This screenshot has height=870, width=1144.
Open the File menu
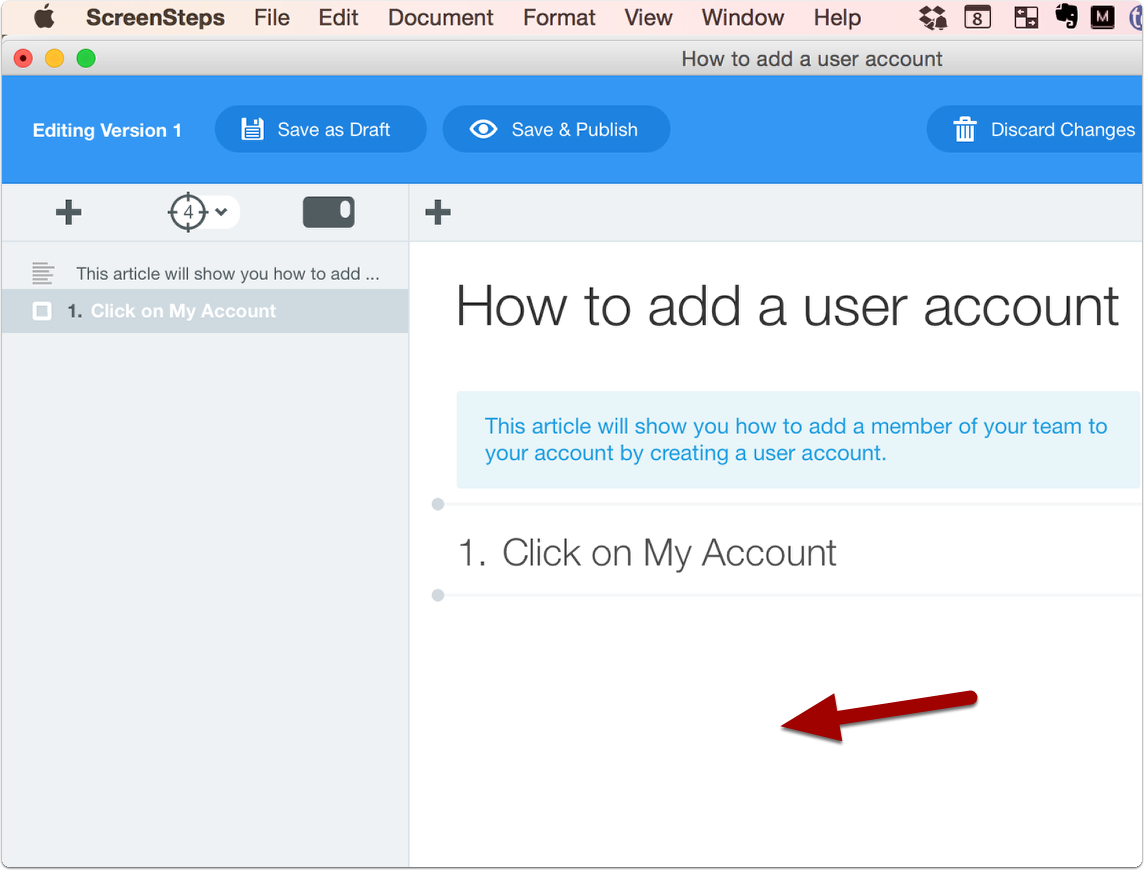pyautogui.click(x=271, y=17)
